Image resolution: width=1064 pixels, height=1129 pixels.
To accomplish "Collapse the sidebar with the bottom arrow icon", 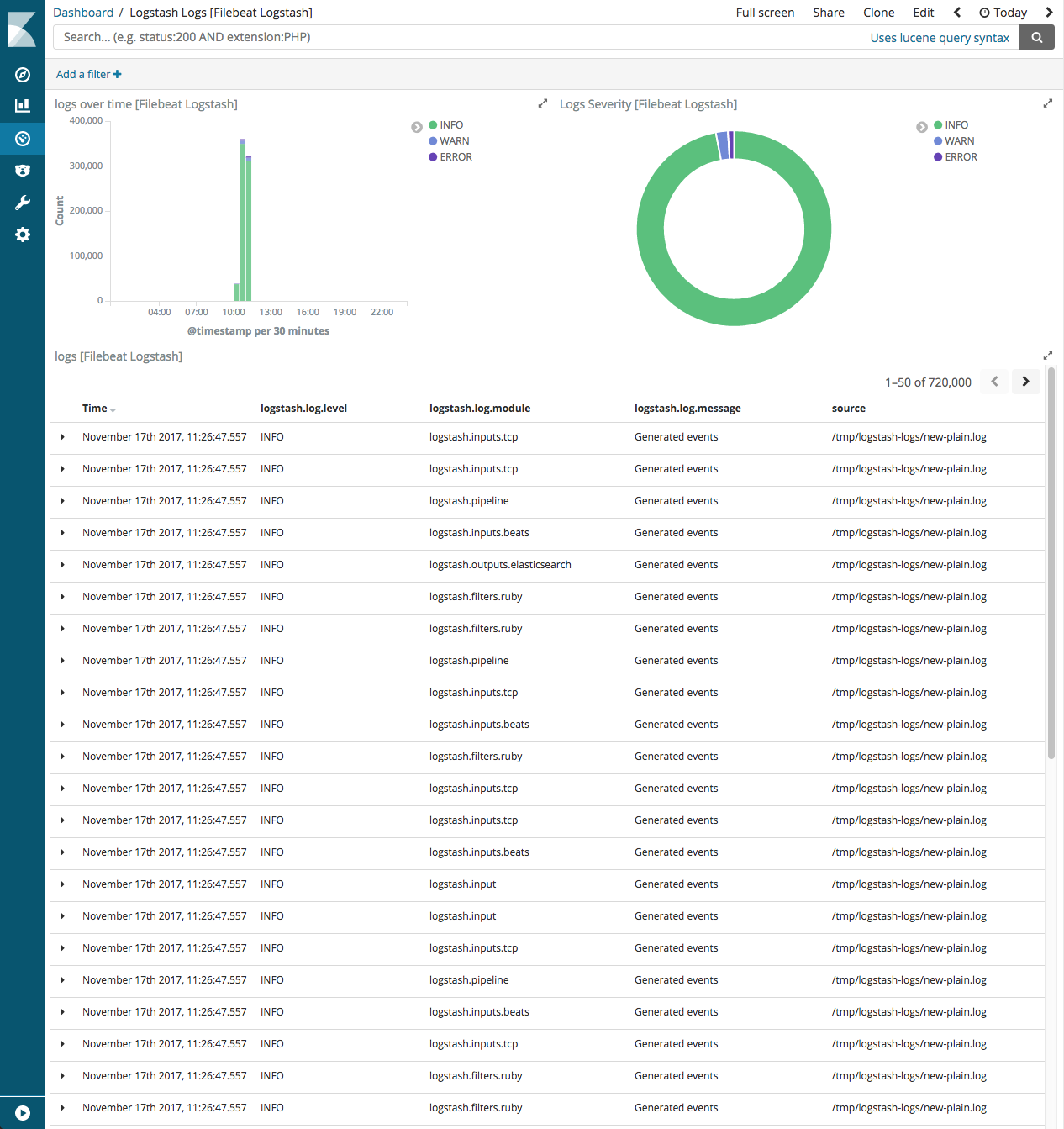I will click(x=22, y=1111).
